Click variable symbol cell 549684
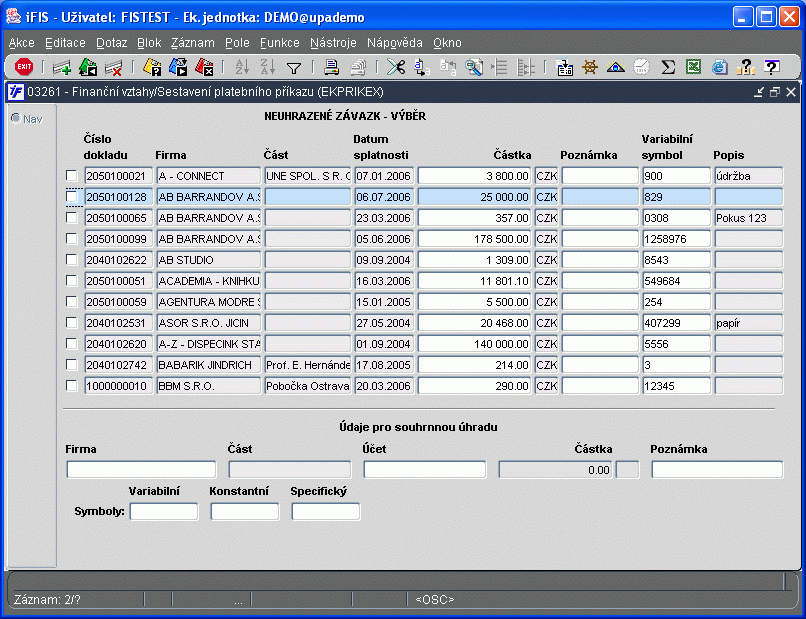 [x=676, y=281]
